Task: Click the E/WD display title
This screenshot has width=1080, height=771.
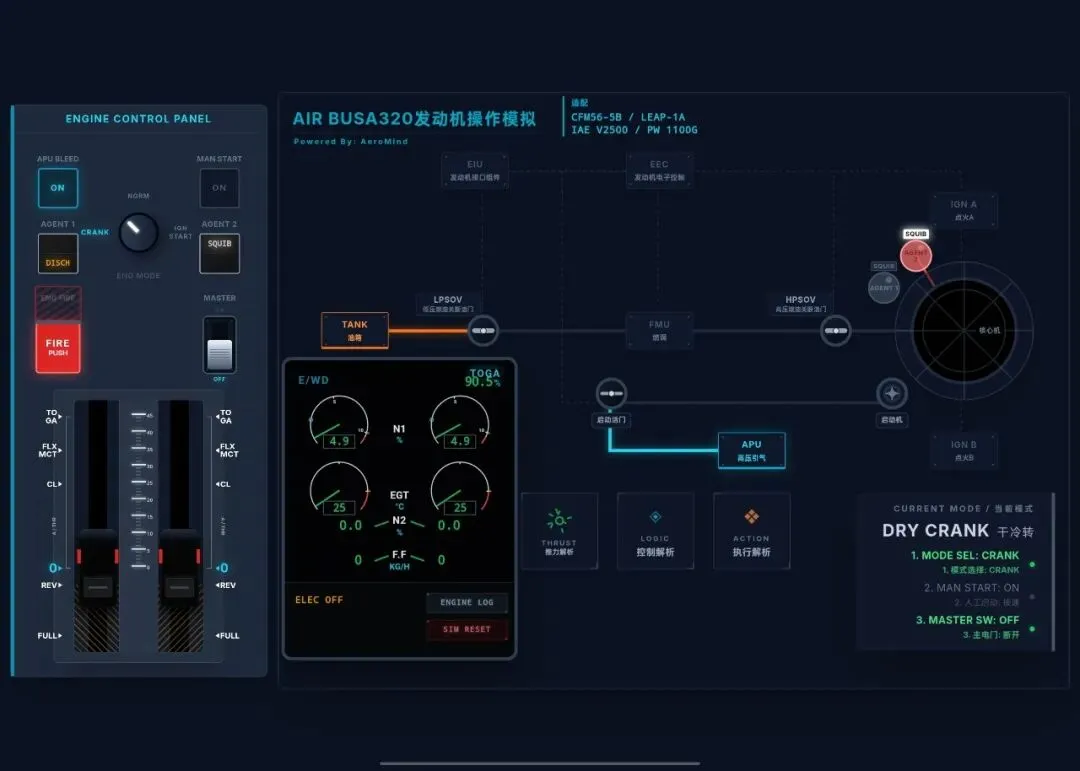Action: click(313, 380)
